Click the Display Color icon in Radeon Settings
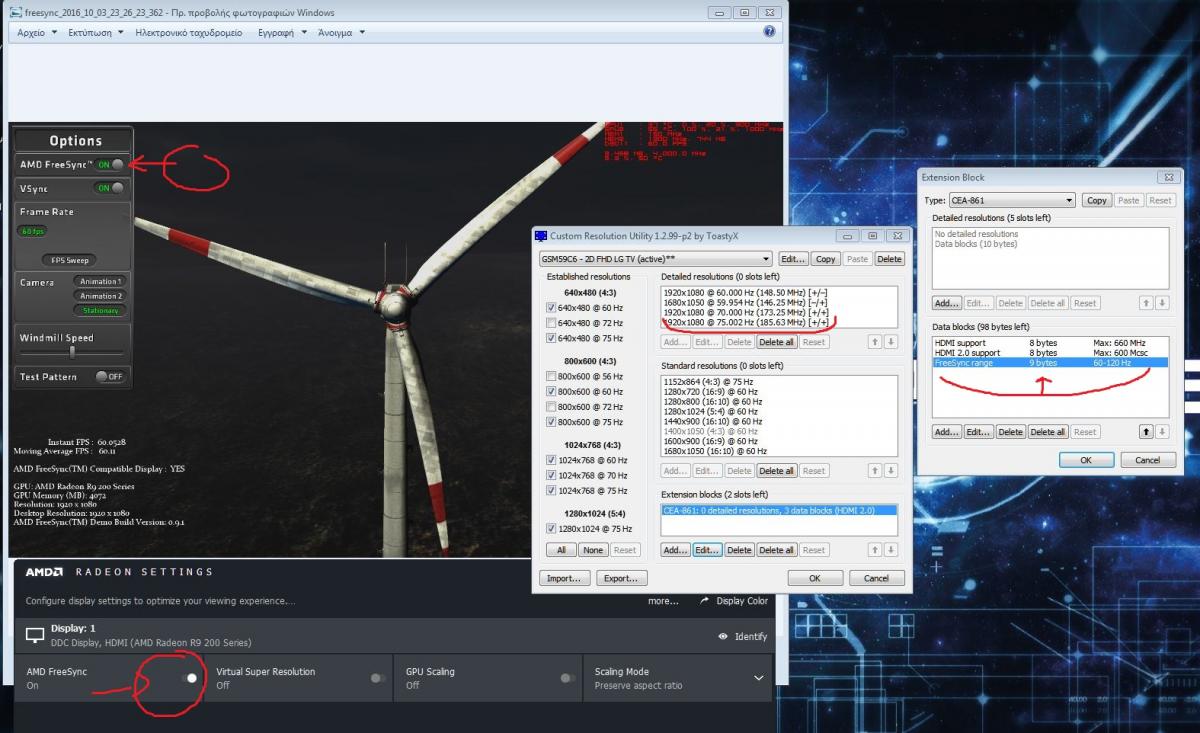Screen dimensions: 1200x733 pos(704,601)
